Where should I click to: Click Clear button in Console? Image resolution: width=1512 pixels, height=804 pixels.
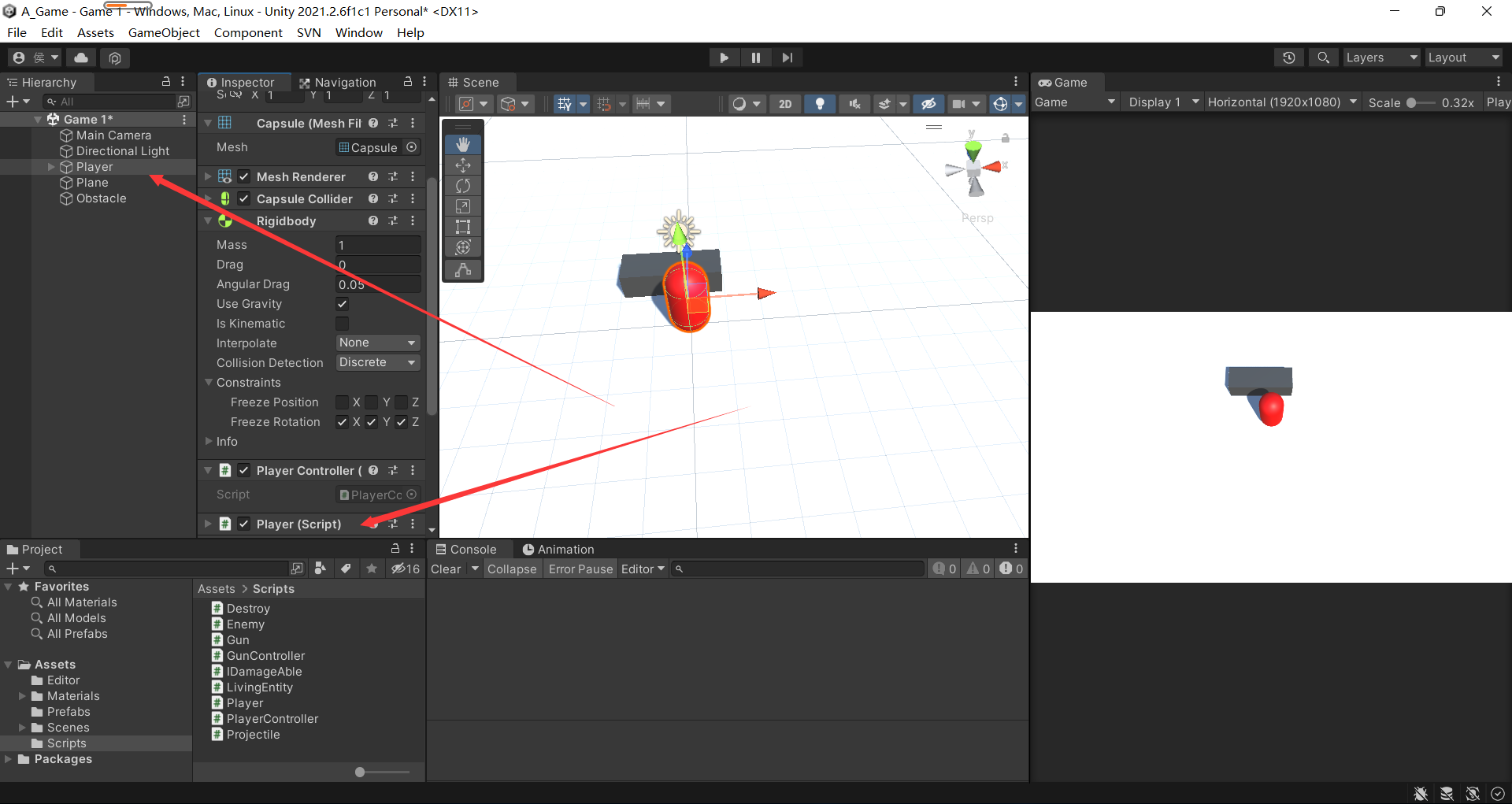click(446, 569)
